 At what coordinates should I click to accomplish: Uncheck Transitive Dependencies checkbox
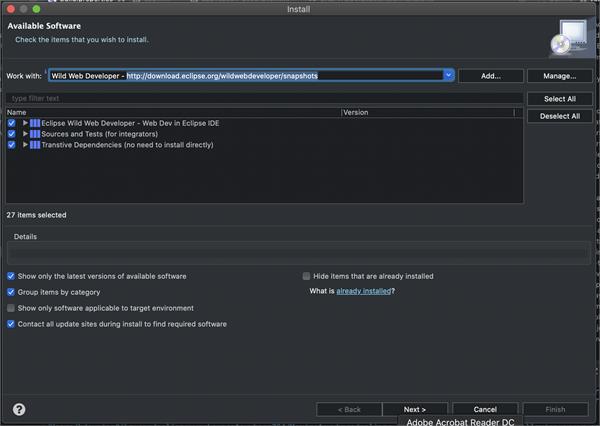pos(11,145)
